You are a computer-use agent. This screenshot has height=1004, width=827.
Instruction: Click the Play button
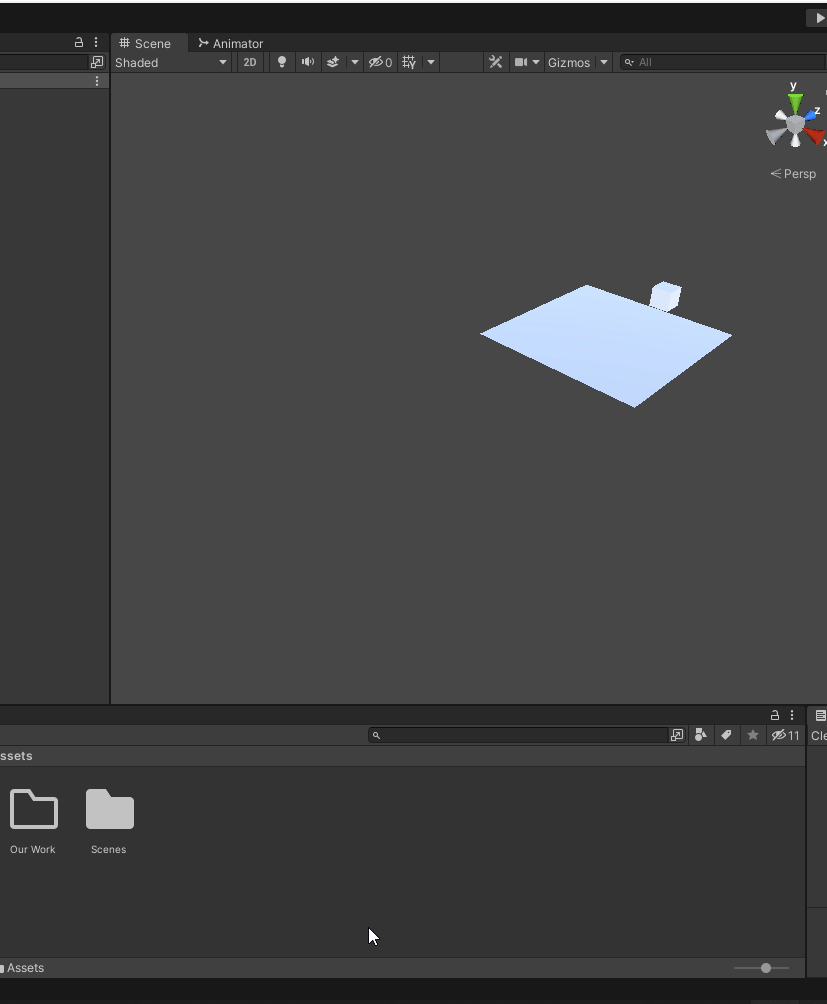[818, 18]
